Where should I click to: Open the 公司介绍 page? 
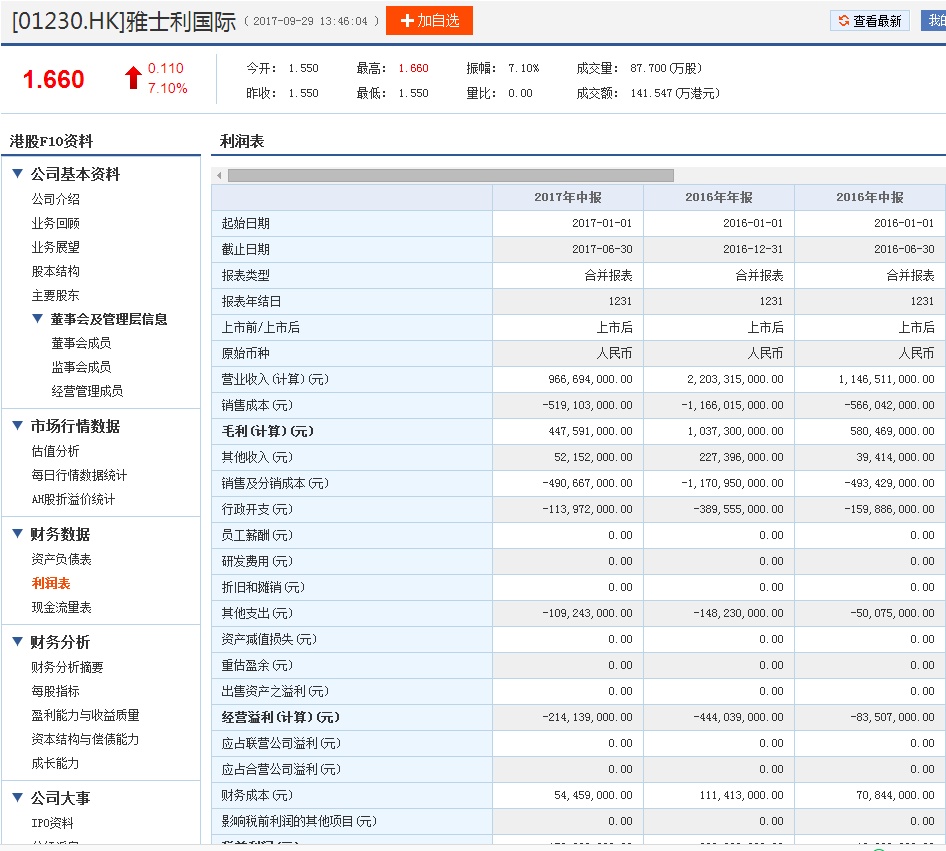pyautogui.click(x=56, y=199)
